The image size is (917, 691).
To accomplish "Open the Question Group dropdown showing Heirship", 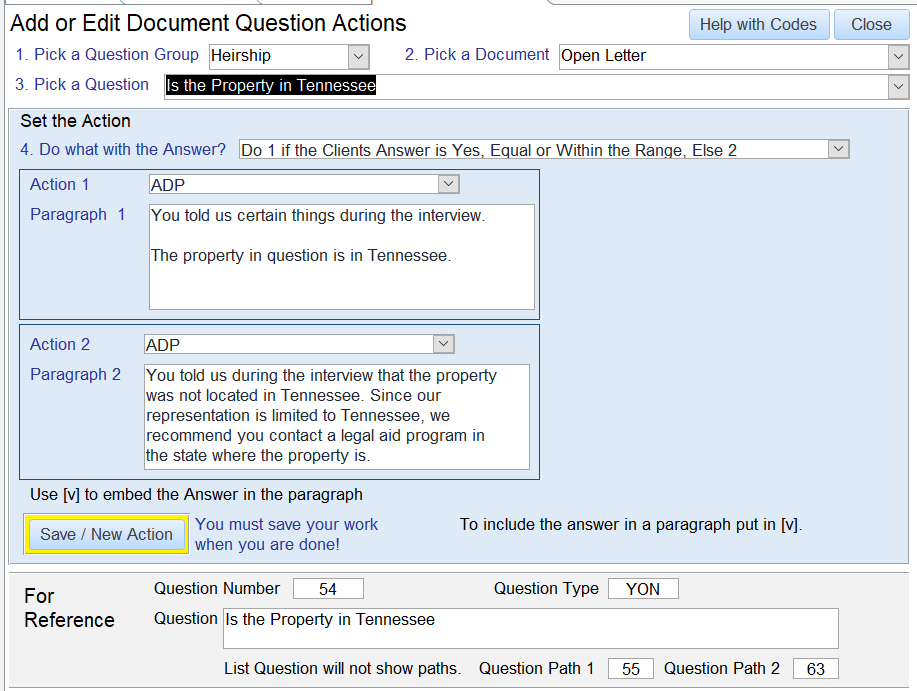I will [x=359, y=57].
